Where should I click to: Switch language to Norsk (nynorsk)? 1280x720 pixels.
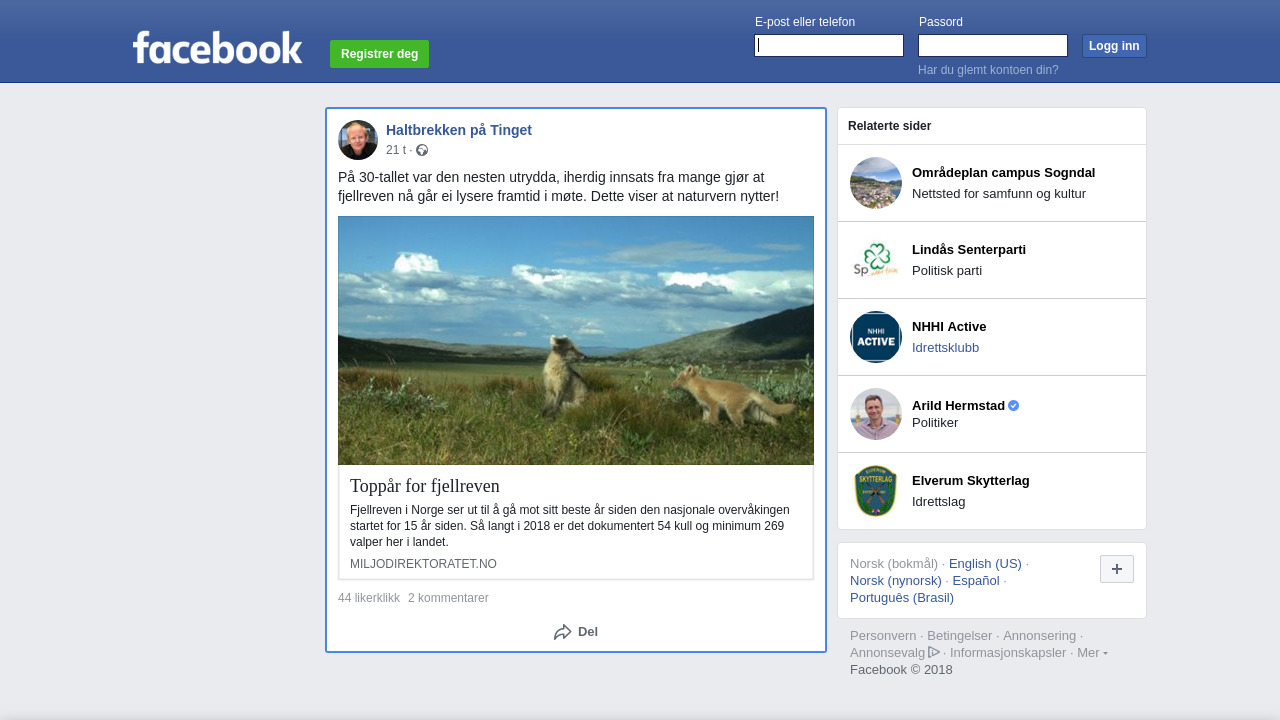[896, 580]
